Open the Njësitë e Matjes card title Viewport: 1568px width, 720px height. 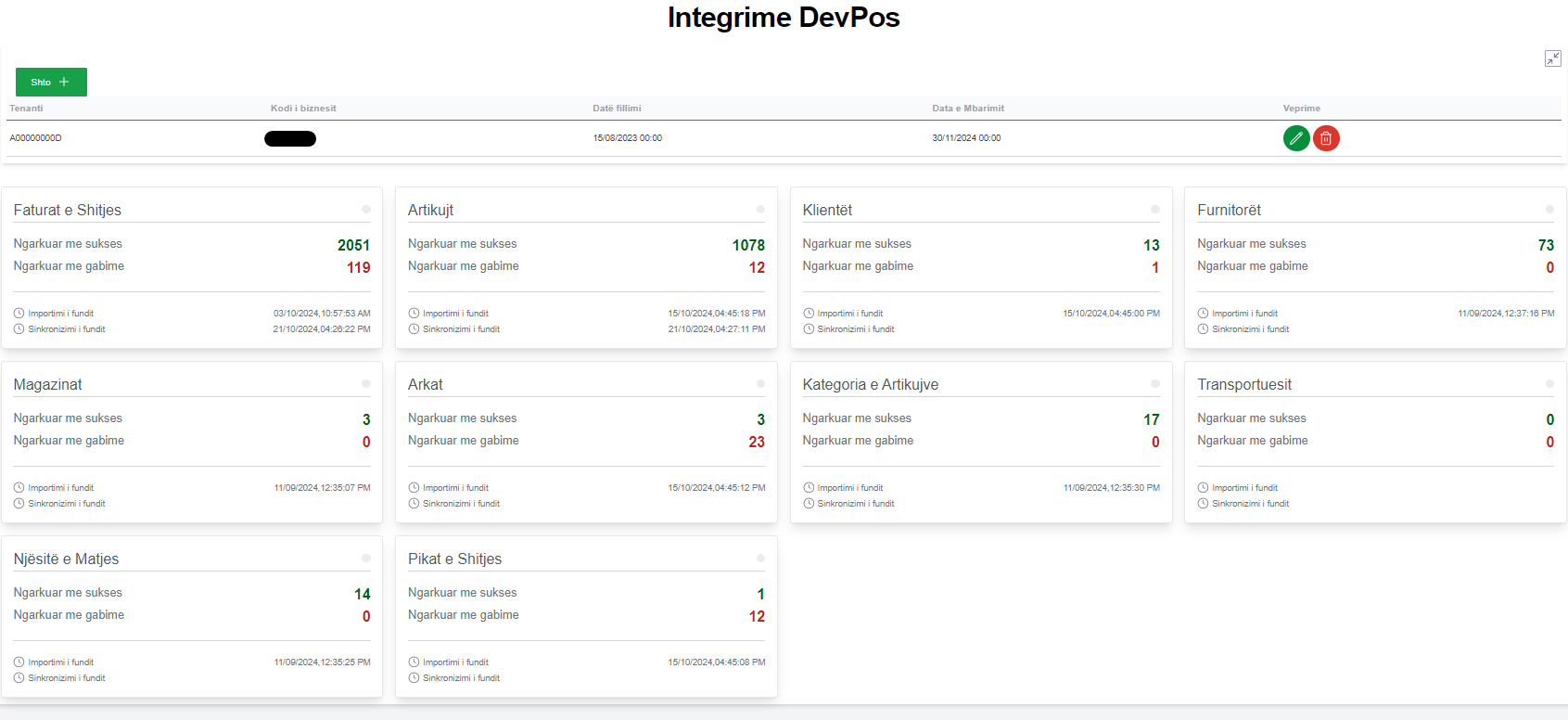(x=66, y=559)
